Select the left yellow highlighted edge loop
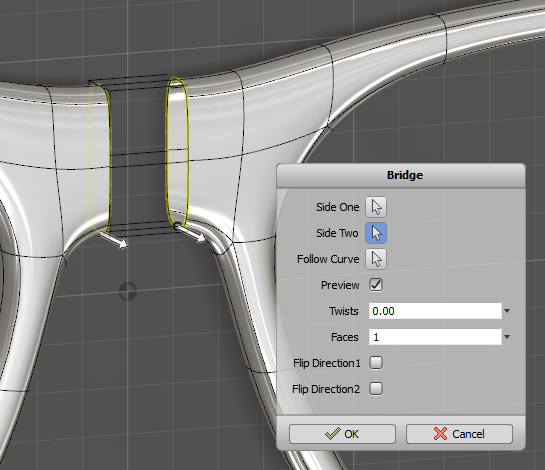The image size is (545, 470). tap(99, 158)
